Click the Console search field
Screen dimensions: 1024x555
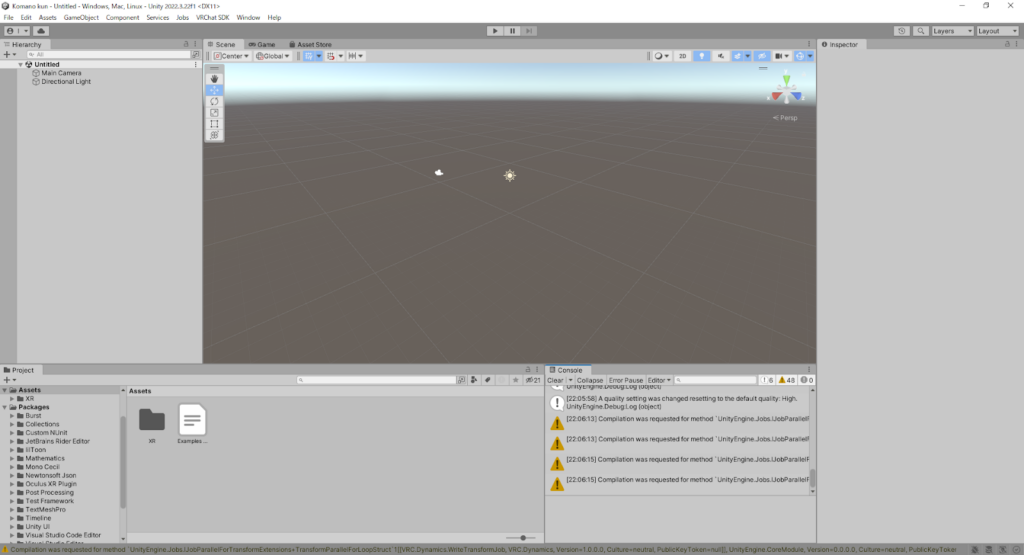tap(715, 380)
